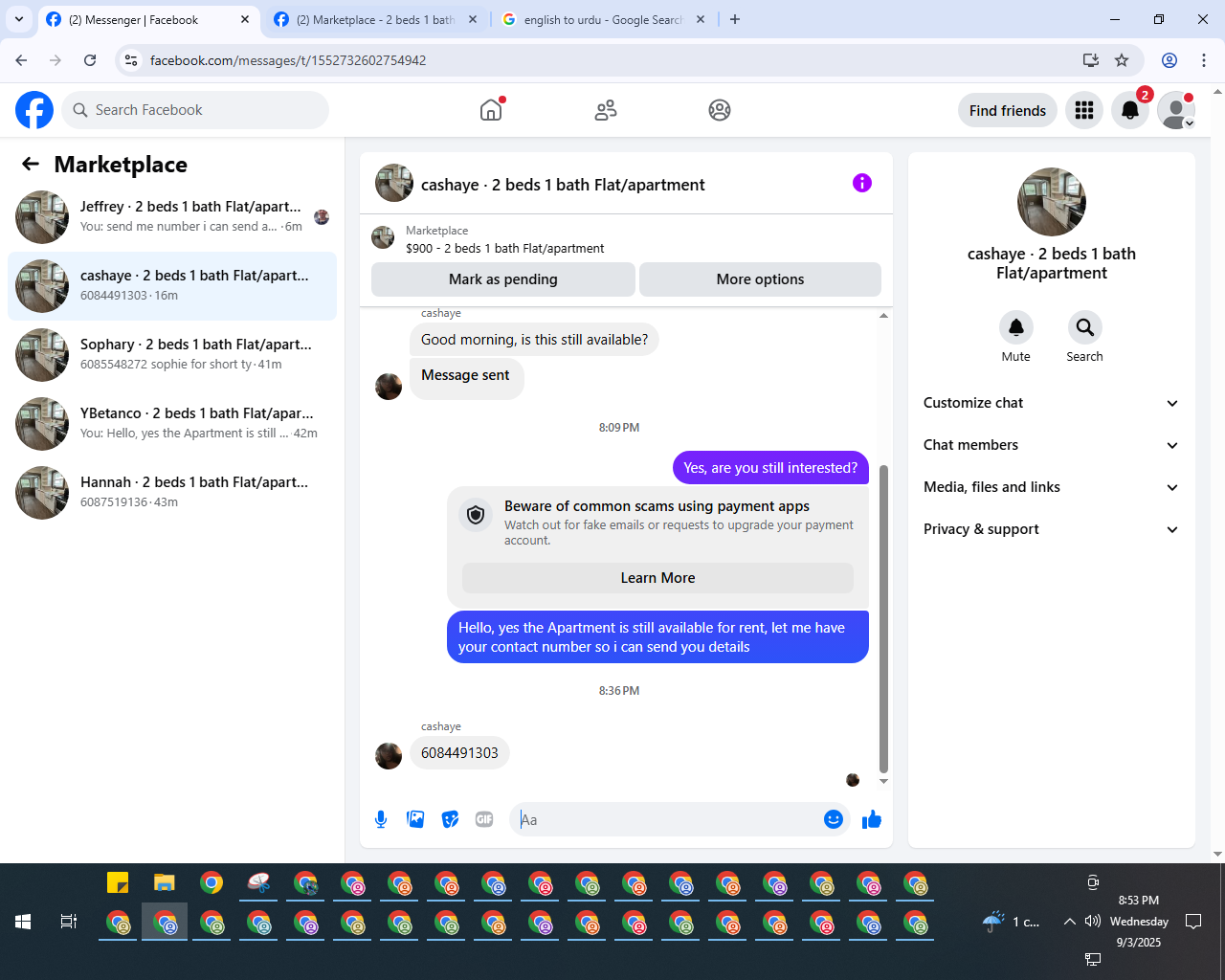Image resolution: width=1225 pixels, height=980 pixels.
Task: Click Find friends button
Action: pyautogui.click(x=1008, y=110)
